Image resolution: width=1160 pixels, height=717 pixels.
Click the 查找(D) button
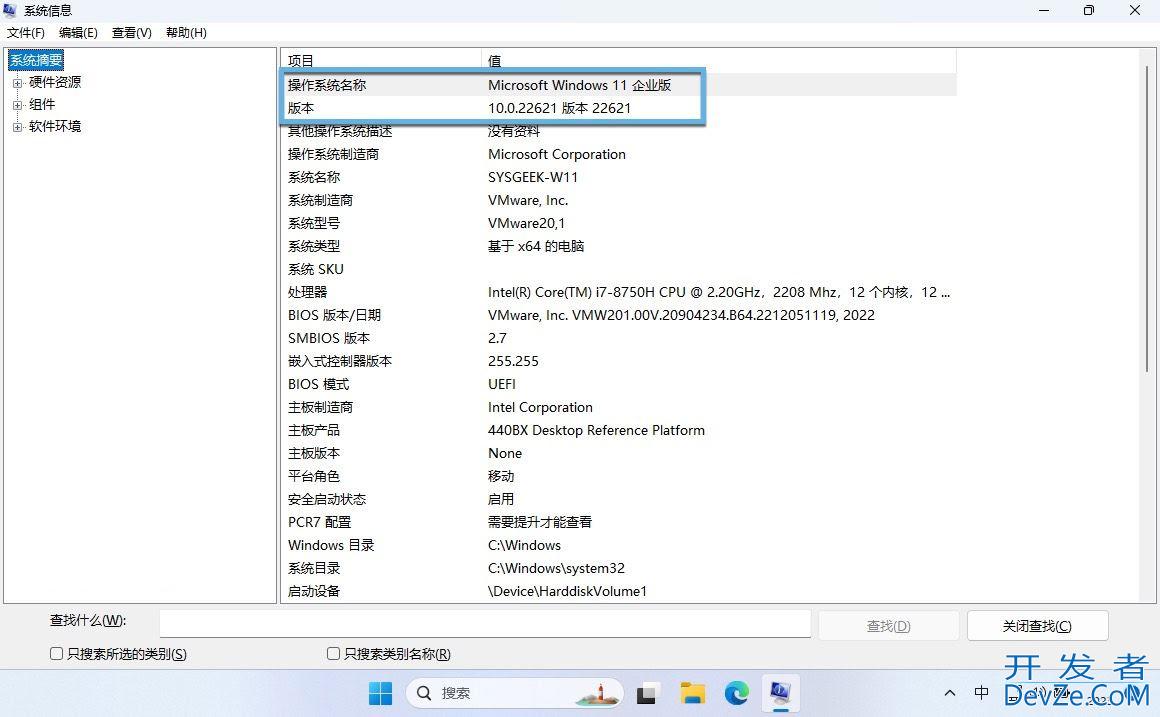pos(888,626)
